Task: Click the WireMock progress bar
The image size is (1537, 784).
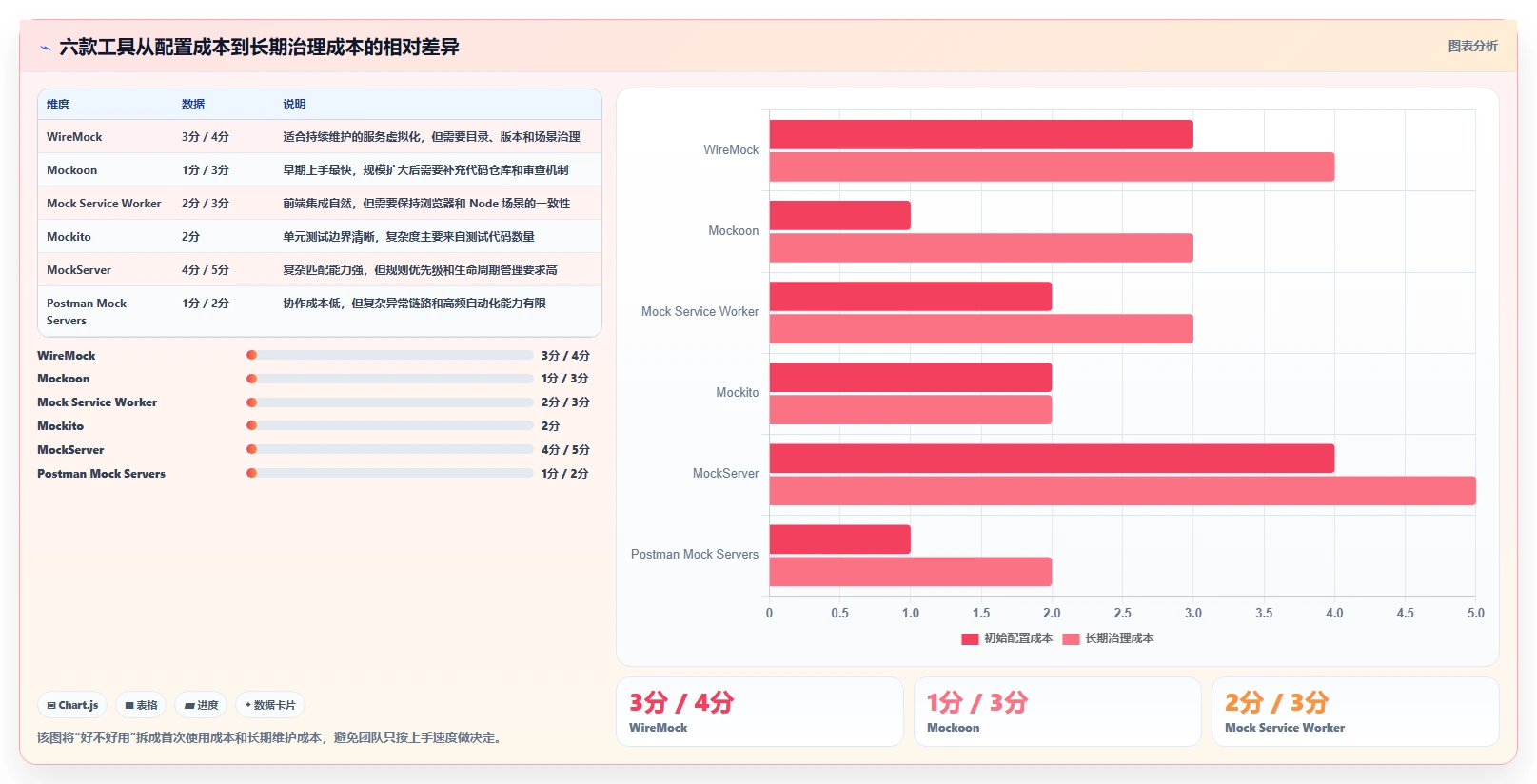Action: point(390,355)
